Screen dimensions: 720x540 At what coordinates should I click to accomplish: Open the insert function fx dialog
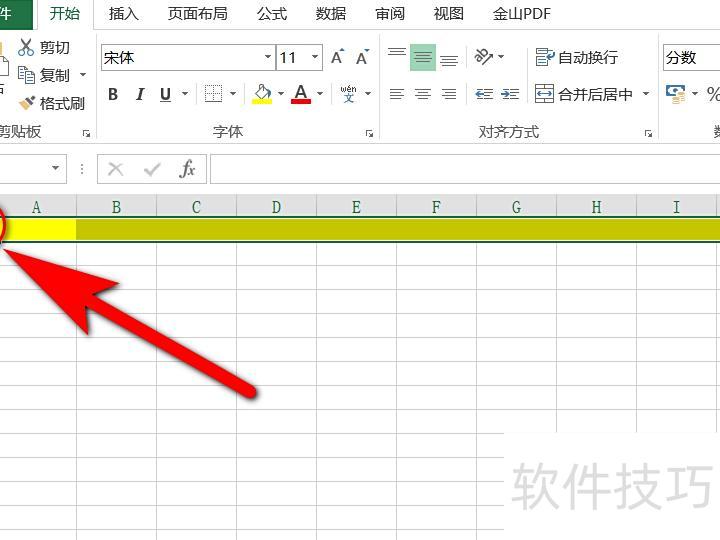click(x=187, y=169)
